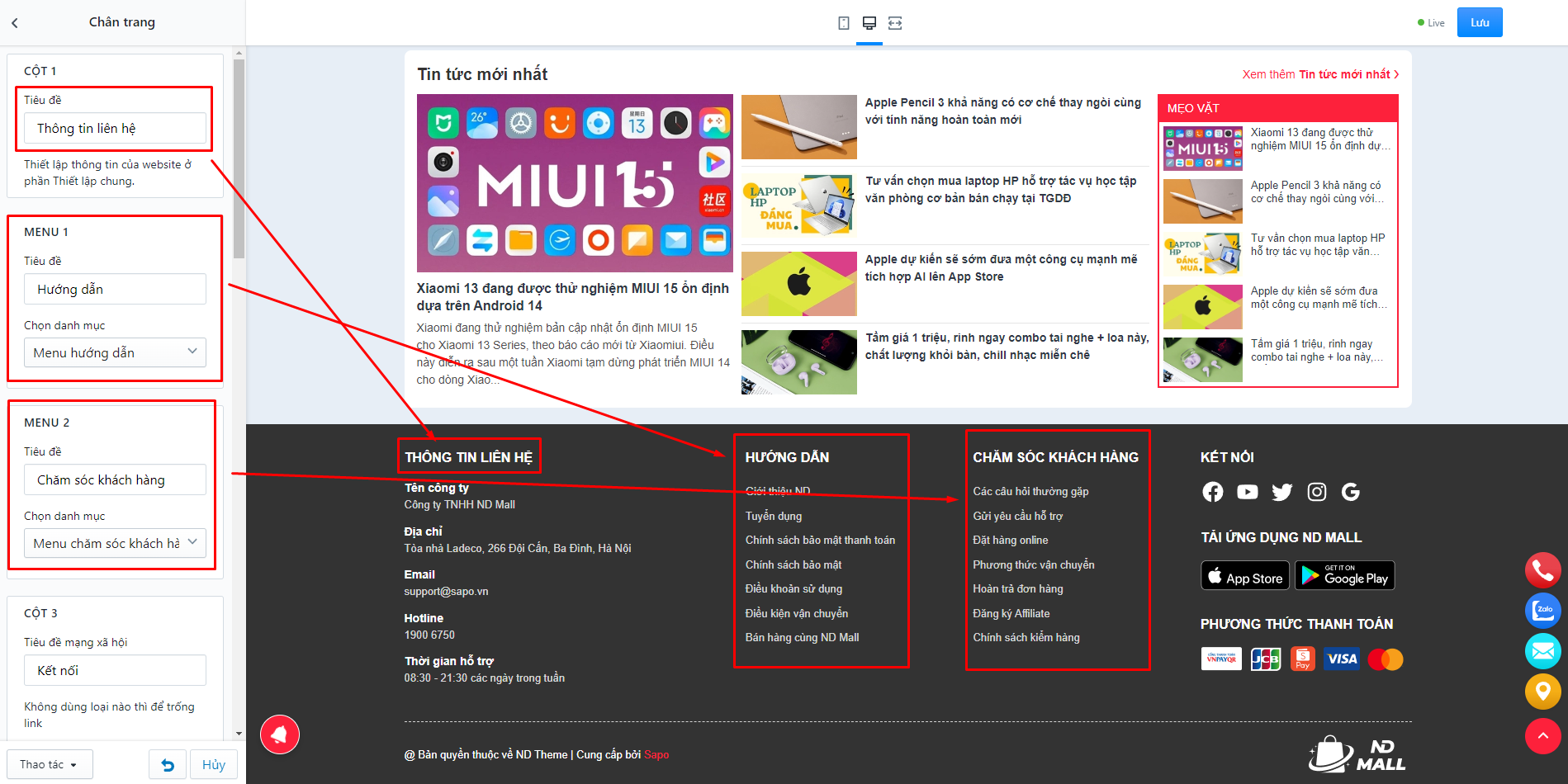
Task: Open the Menu hướng dẫn dropdown
Action: click(x=115, y=352)
